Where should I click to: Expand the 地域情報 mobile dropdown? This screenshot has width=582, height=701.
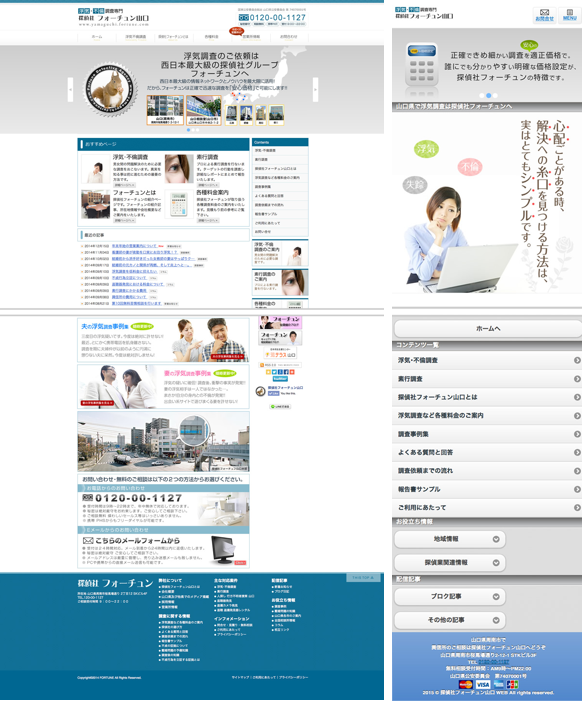(x=450, y=539)
